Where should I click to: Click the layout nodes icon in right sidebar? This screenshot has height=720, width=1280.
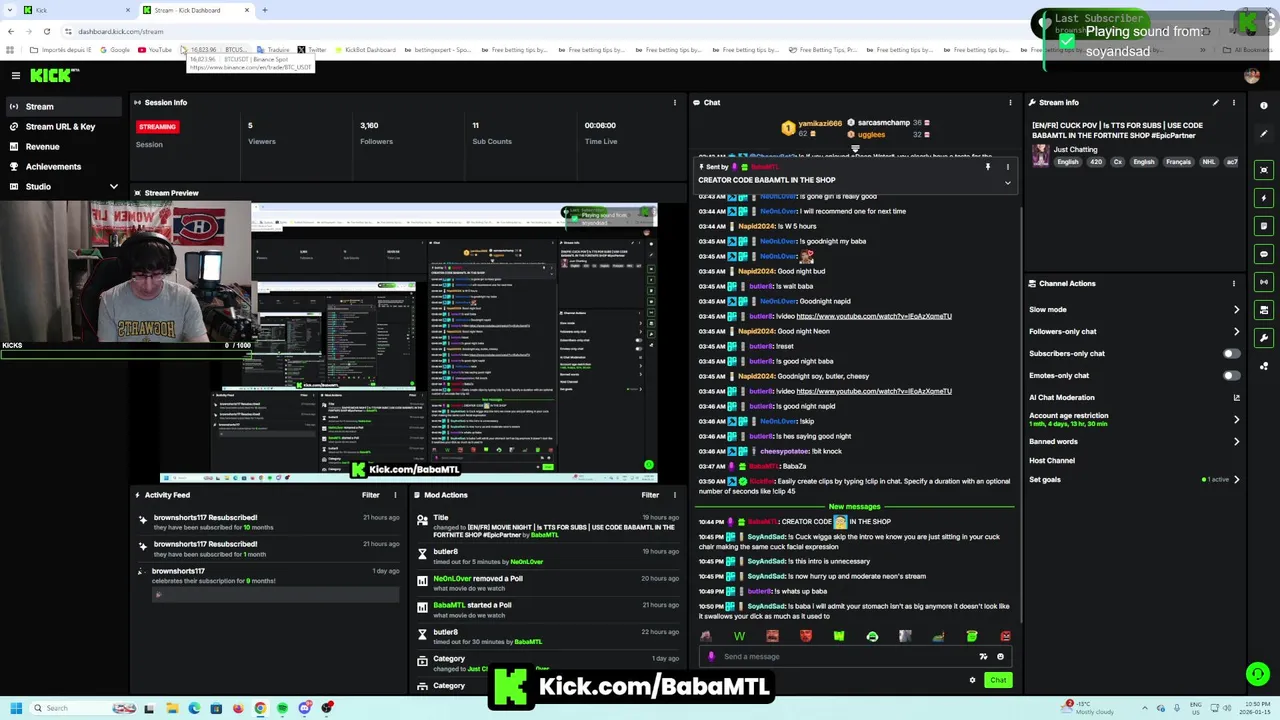tap(1264, 366)
